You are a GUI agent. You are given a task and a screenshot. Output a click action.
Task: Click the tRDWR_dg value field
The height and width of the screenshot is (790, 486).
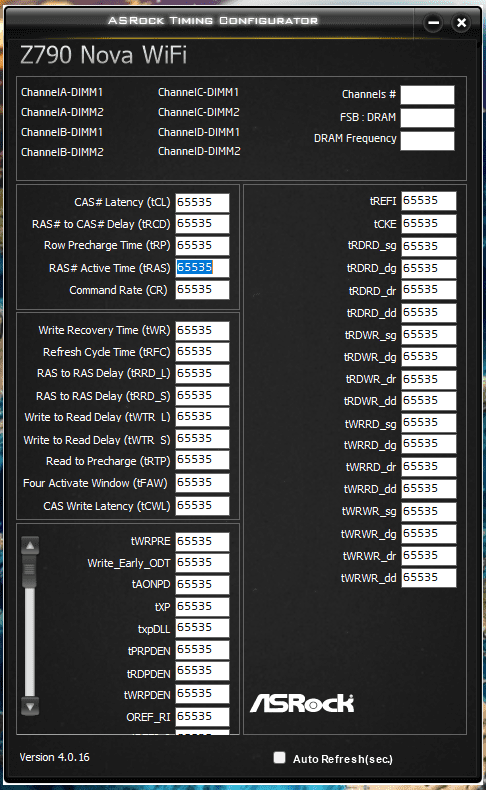(429, 357)
